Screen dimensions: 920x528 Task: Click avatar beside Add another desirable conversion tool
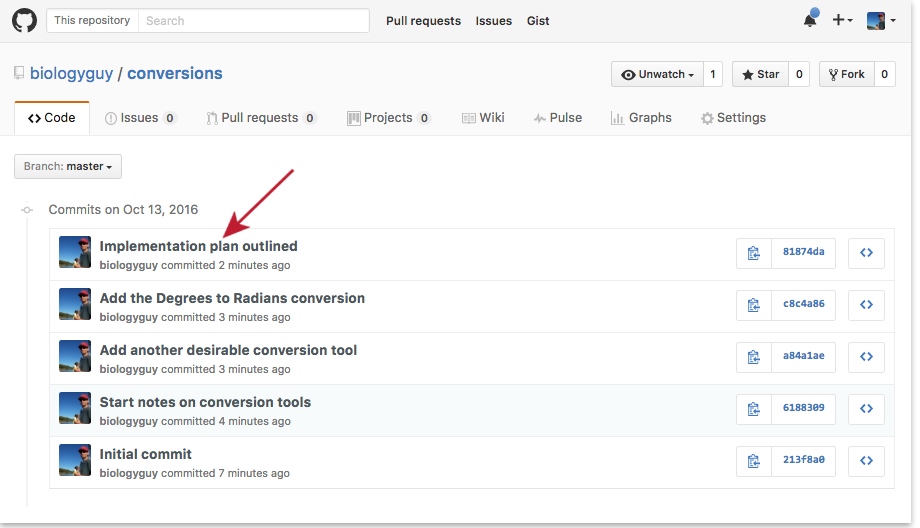click(x=75, y=356)
